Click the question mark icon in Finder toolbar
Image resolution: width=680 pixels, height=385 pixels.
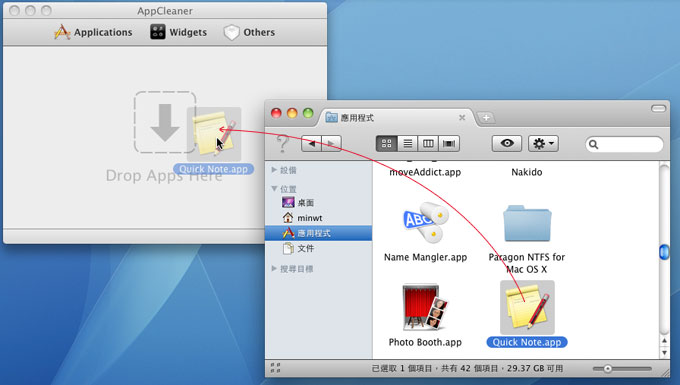(x=282, y=144)
